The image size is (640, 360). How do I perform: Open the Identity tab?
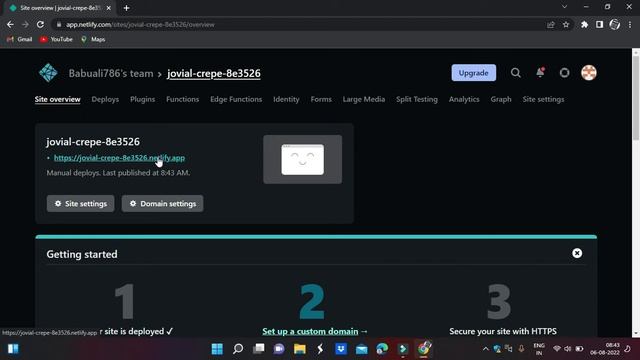(286, 99)
